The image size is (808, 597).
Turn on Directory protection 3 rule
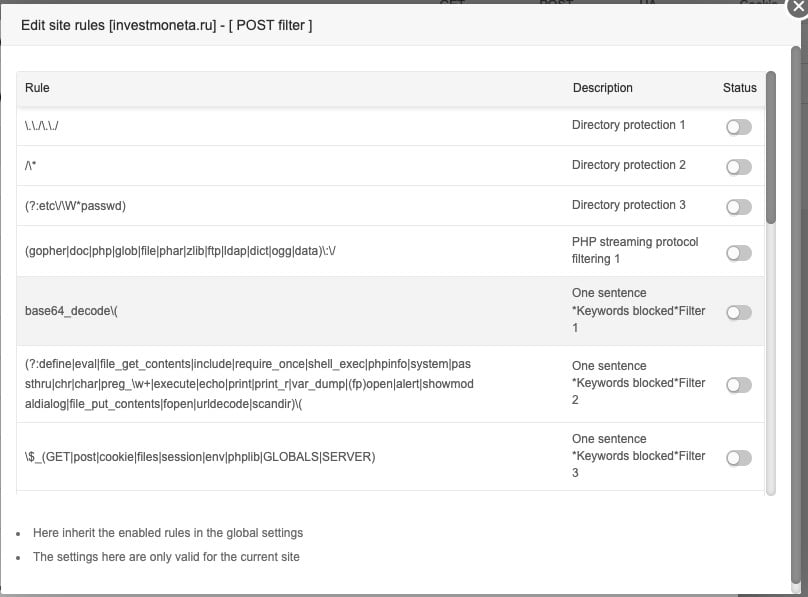(x=738, y=207)
